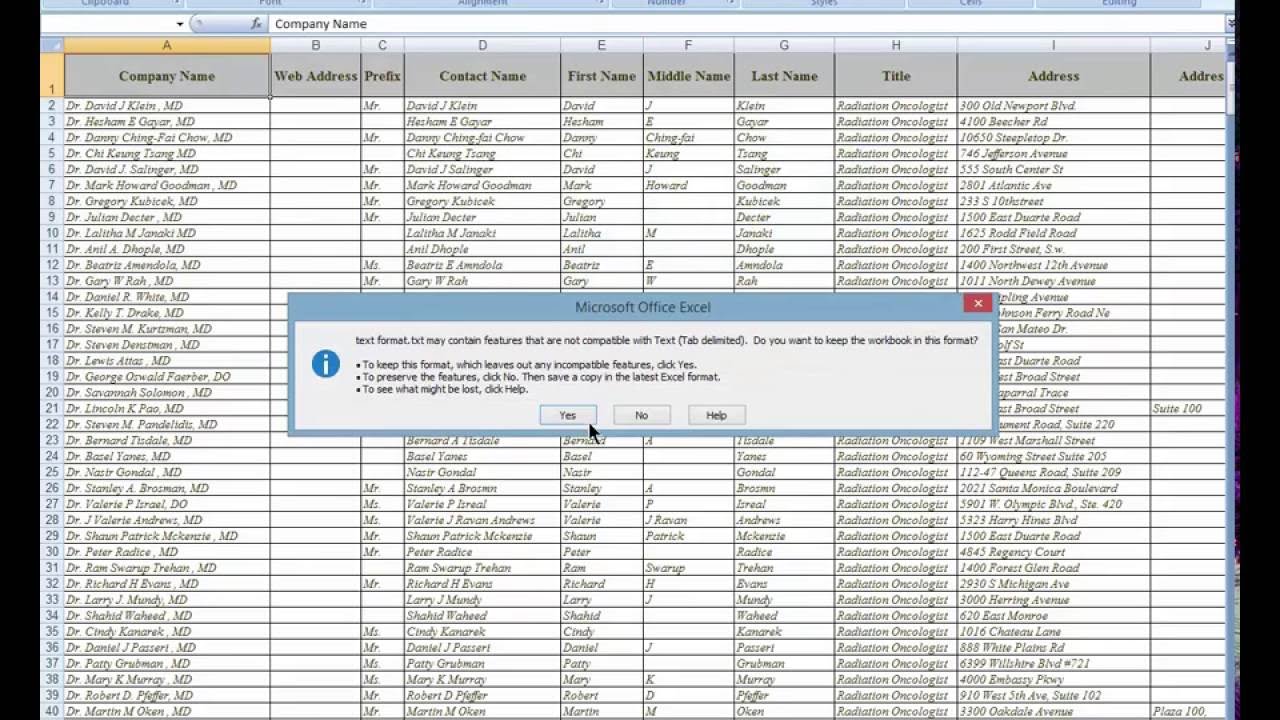The width and height of the screenshot is (1280, 720).
Task: Select cell Dr. Savannah Solomon, MD
Action: point(167,392)
